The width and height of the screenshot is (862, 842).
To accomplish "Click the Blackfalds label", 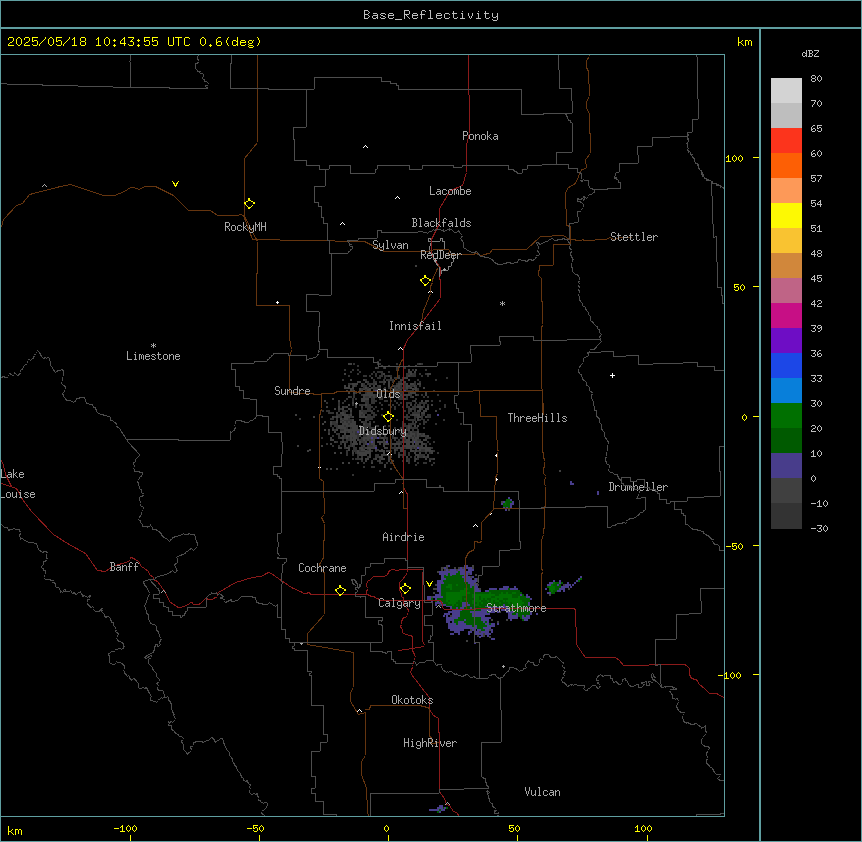I will click(441, 223).
